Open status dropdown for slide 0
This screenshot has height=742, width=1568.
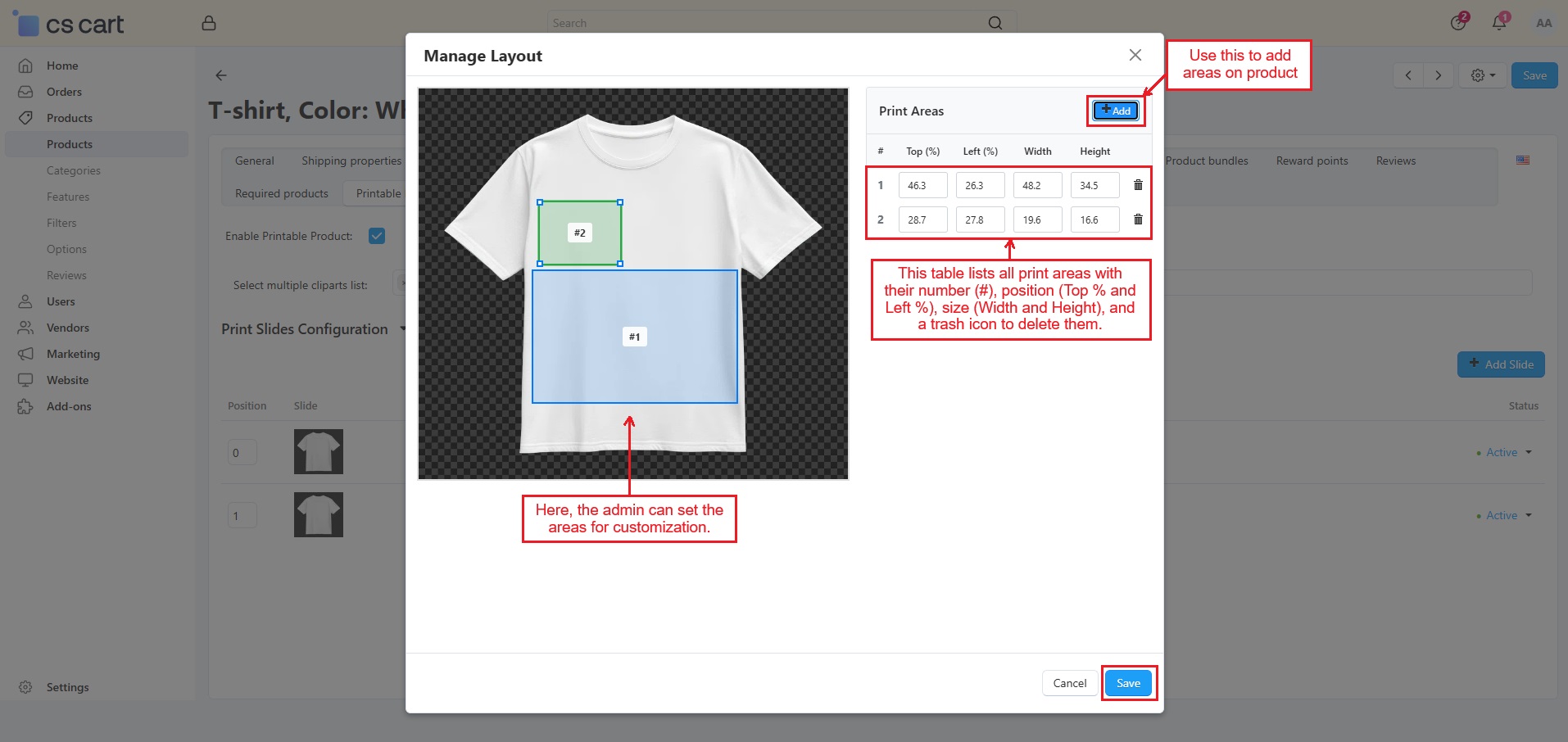tap(1508, 452)
